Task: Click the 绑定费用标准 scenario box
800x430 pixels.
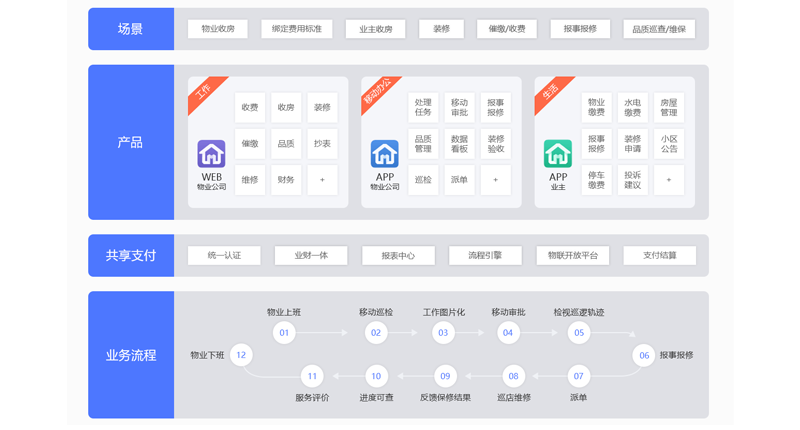Action: (x=296, y=29)
